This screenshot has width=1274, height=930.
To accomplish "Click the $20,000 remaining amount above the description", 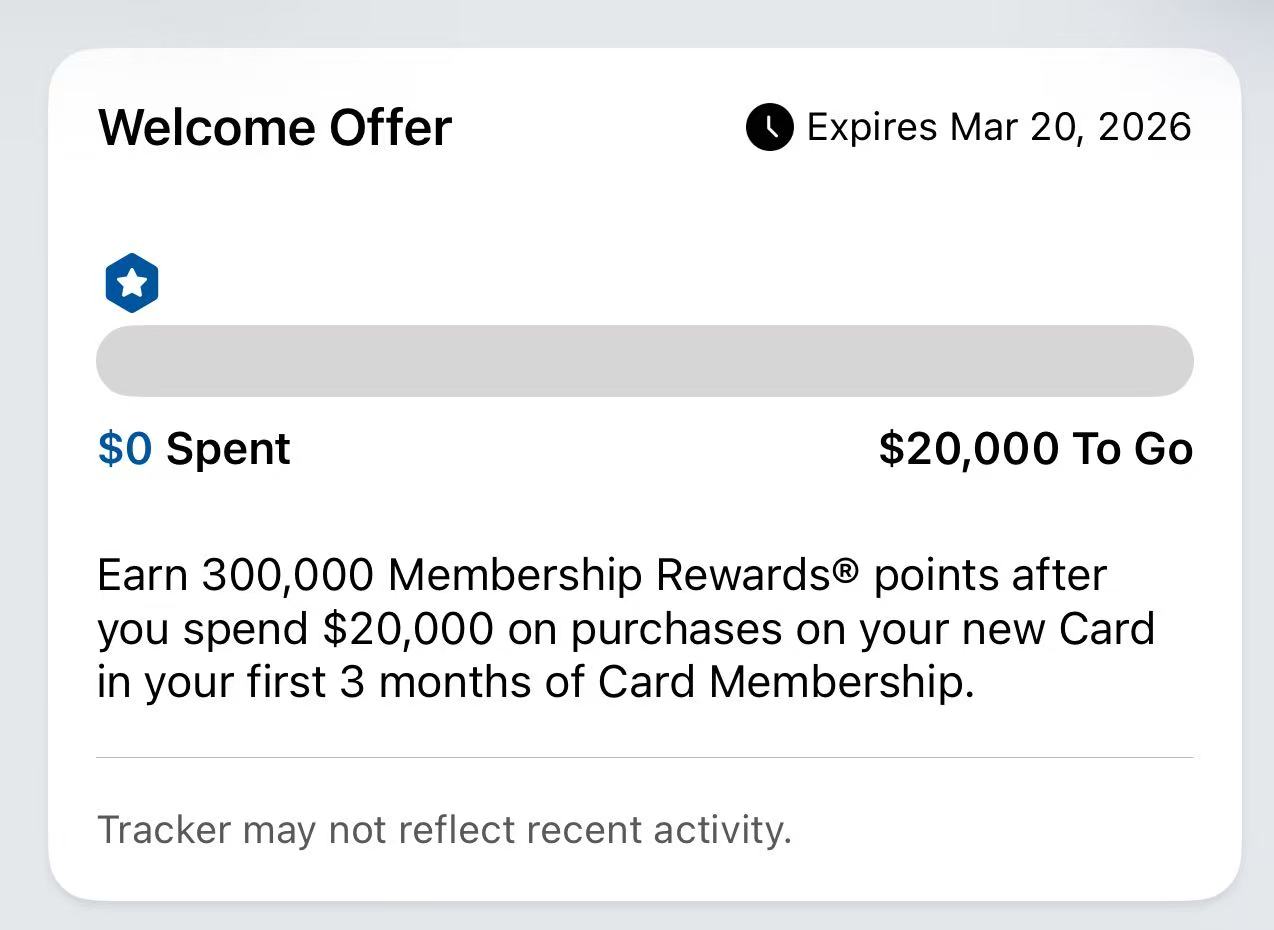I will 968,449.
